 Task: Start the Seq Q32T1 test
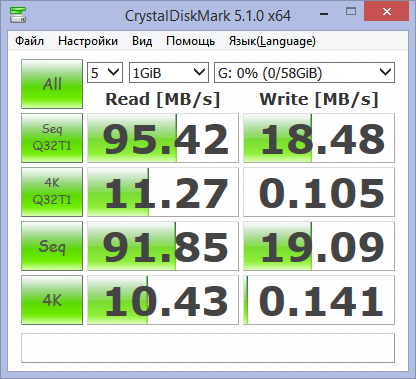52,138
